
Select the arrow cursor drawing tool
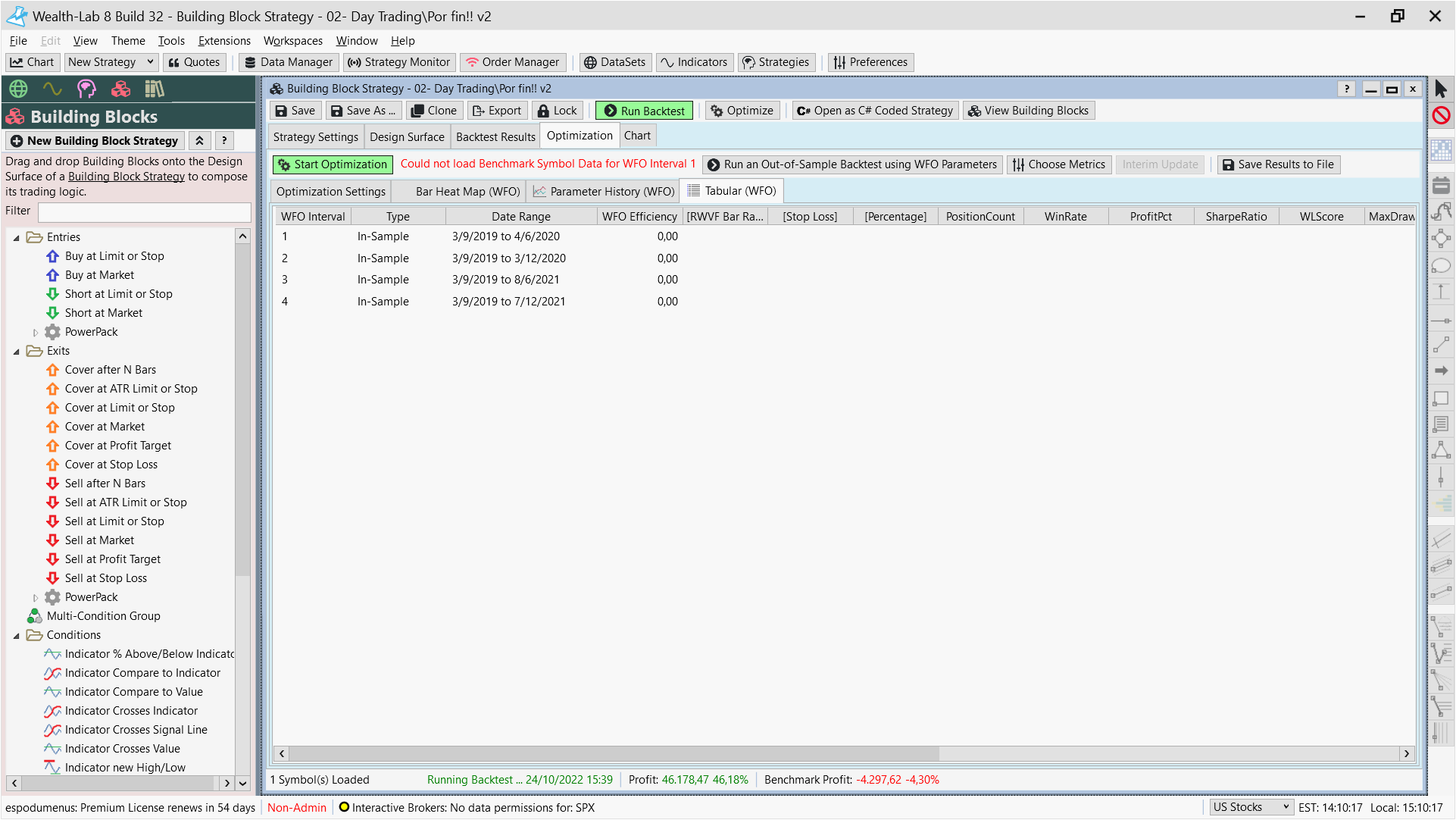[1441, 89]
